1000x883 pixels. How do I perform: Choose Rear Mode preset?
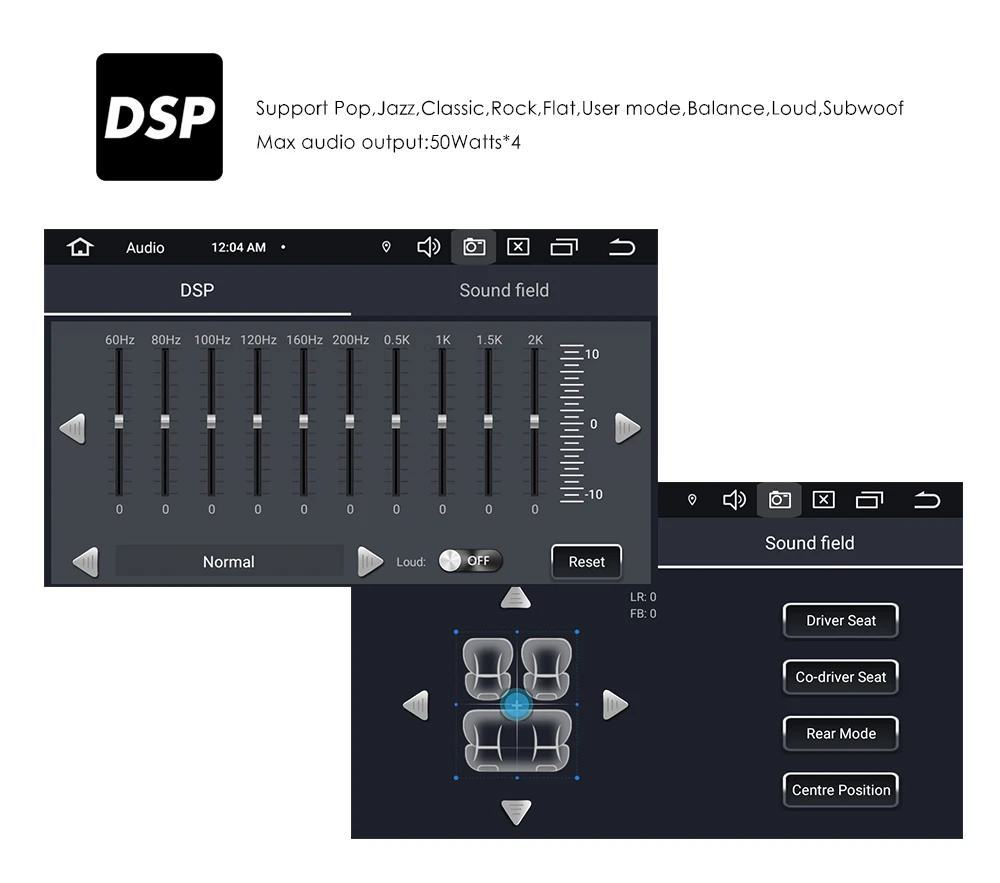pyautogui.click(x=841, y=734)
